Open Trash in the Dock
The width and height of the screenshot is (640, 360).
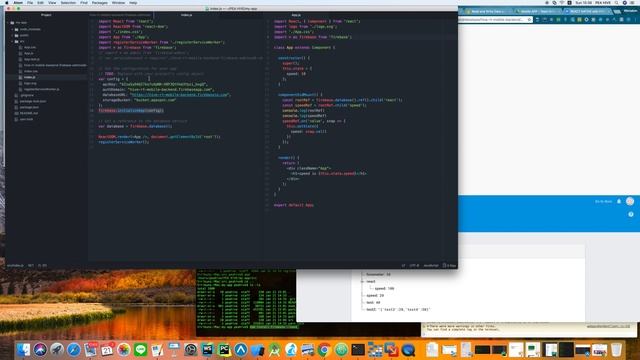point(616,350)
